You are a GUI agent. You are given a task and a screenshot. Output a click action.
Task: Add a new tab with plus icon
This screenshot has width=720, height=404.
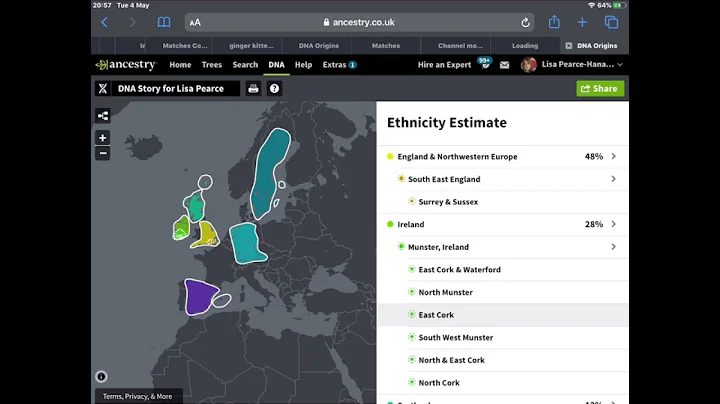[582, 22]
